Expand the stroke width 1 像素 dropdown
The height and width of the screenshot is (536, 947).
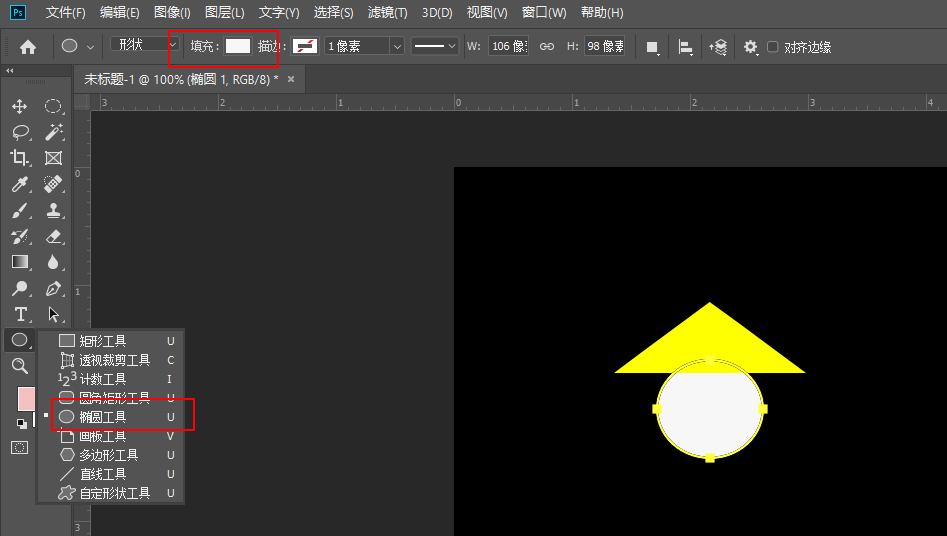click(x=397, y=46)
